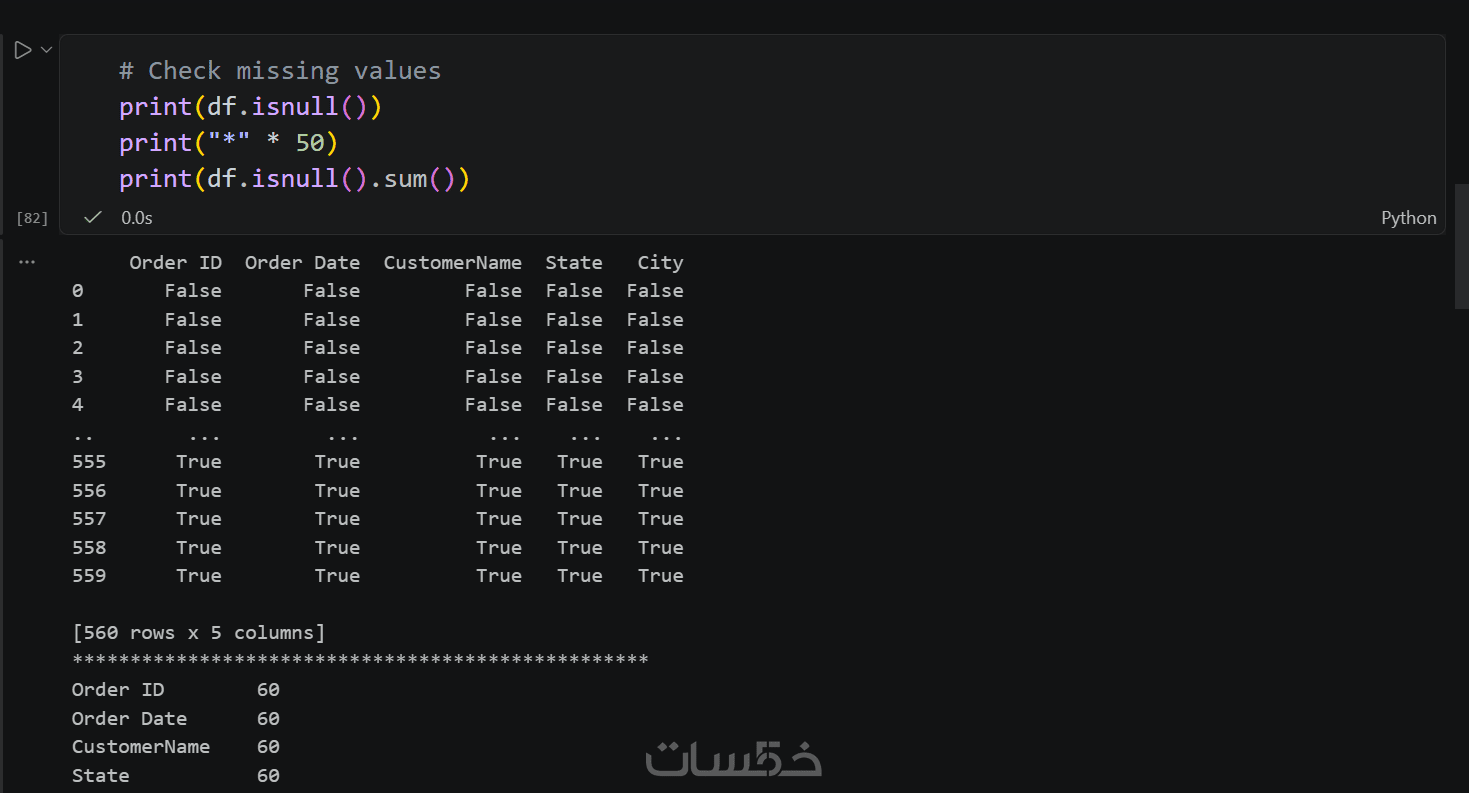The height and width of the screenshot is (793, 1469).
Task: Click the vertical scrollbar thumb
Action: point(1460,246)
